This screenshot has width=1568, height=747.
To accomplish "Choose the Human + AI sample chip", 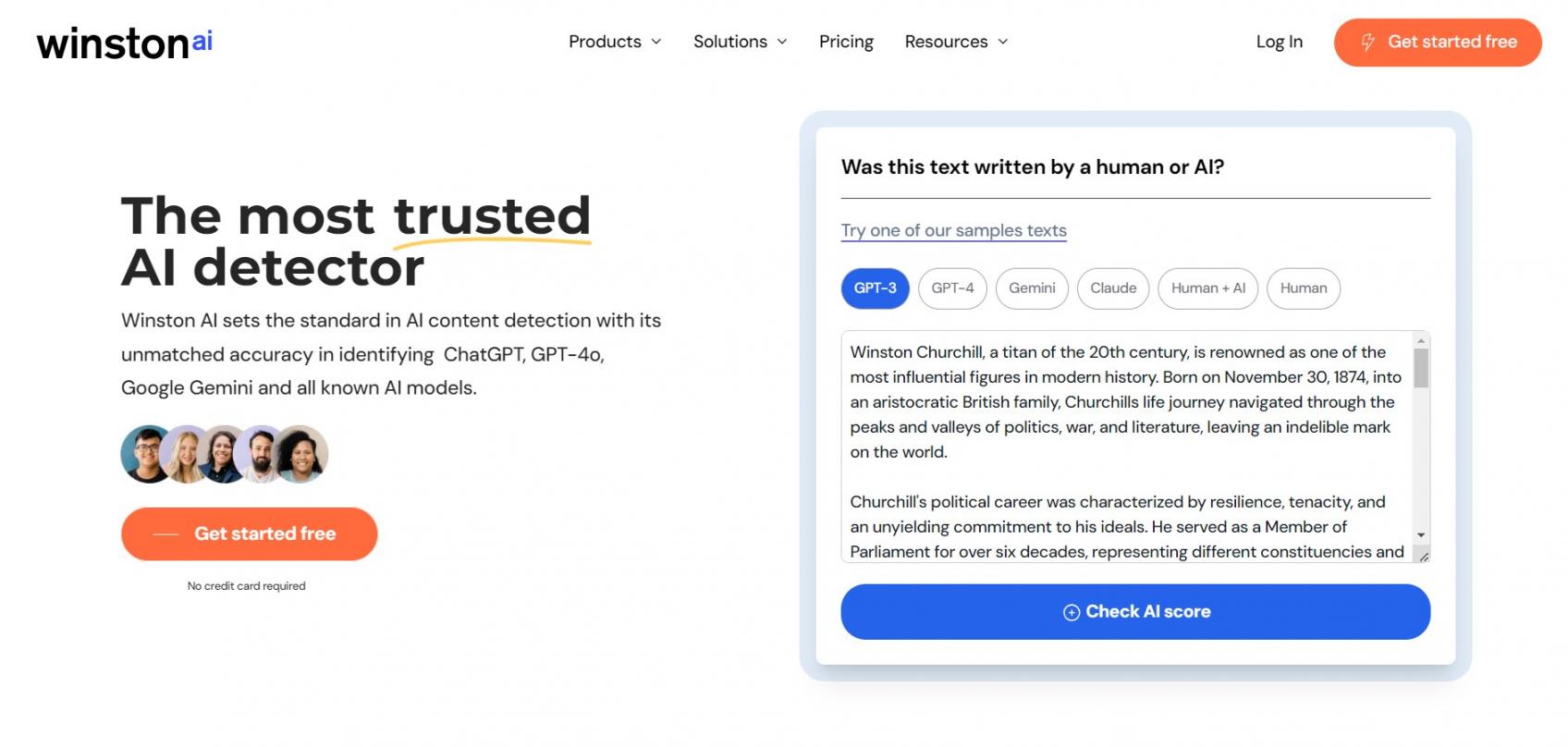I will [x=1207, y=288].
